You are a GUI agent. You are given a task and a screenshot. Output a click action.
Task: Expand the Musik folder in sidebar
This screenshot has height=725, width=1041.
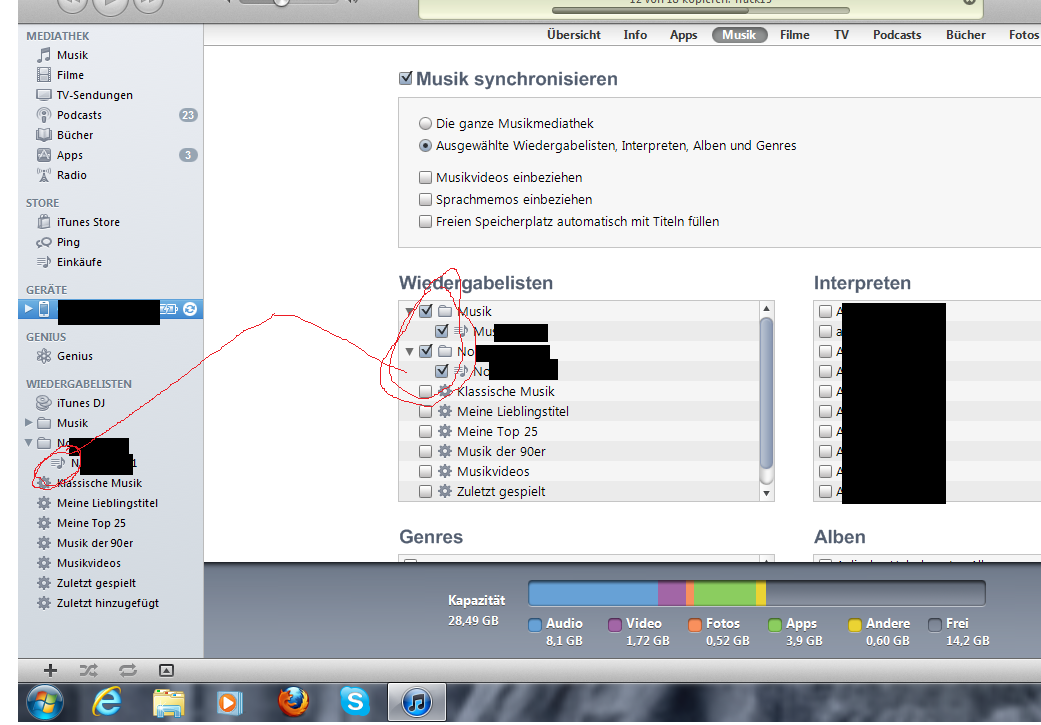click(28, 423)
